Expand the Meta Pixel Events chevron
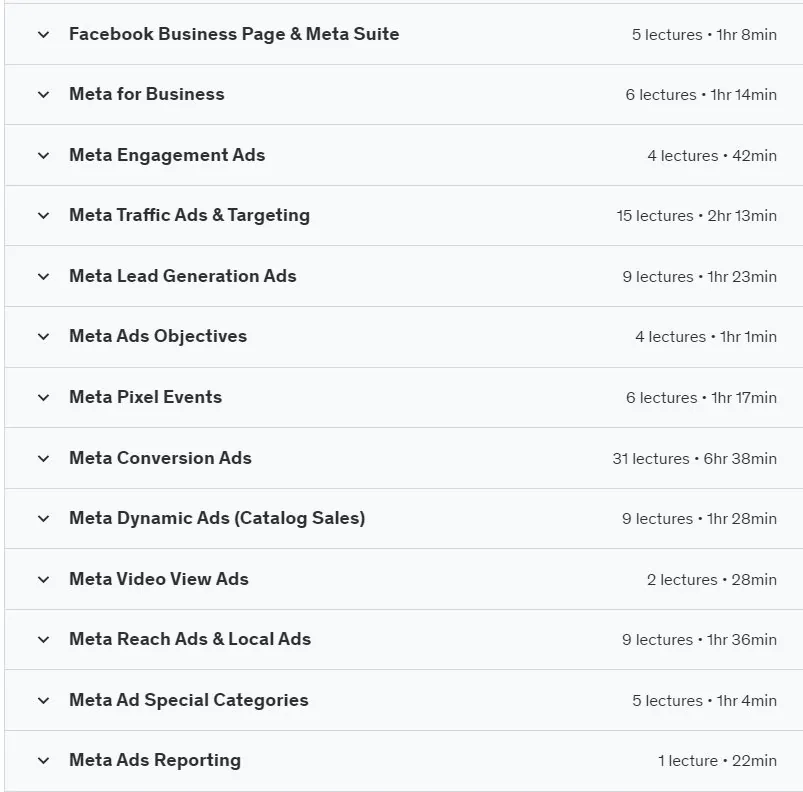The width and height of the screenshot is (803, 792). click(x=44, y=397)
